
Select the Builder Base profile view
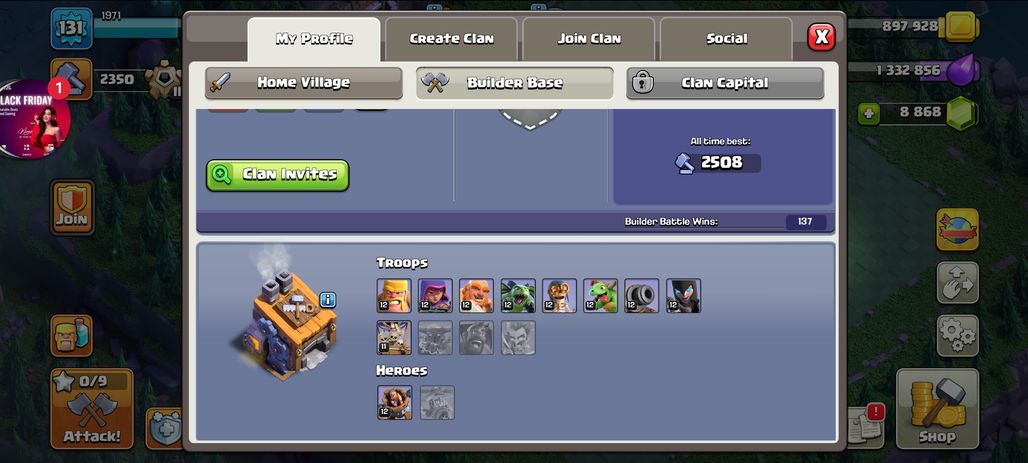pyautogui.click(x=515, y=83)
